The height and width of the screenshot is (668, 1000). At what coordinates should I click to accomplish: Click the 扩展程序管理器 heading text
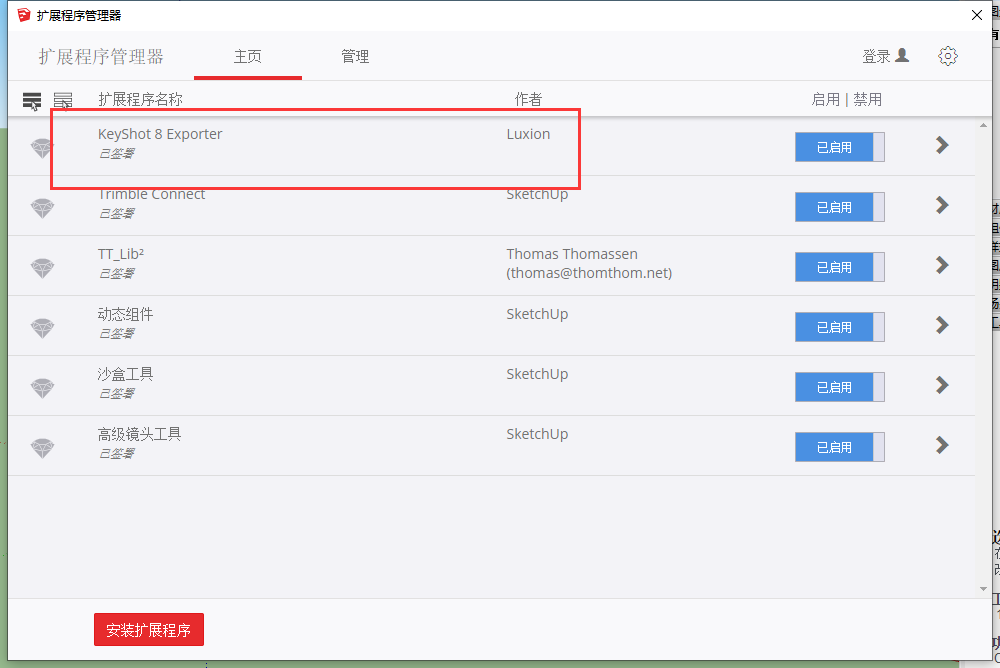coord(101,57)
